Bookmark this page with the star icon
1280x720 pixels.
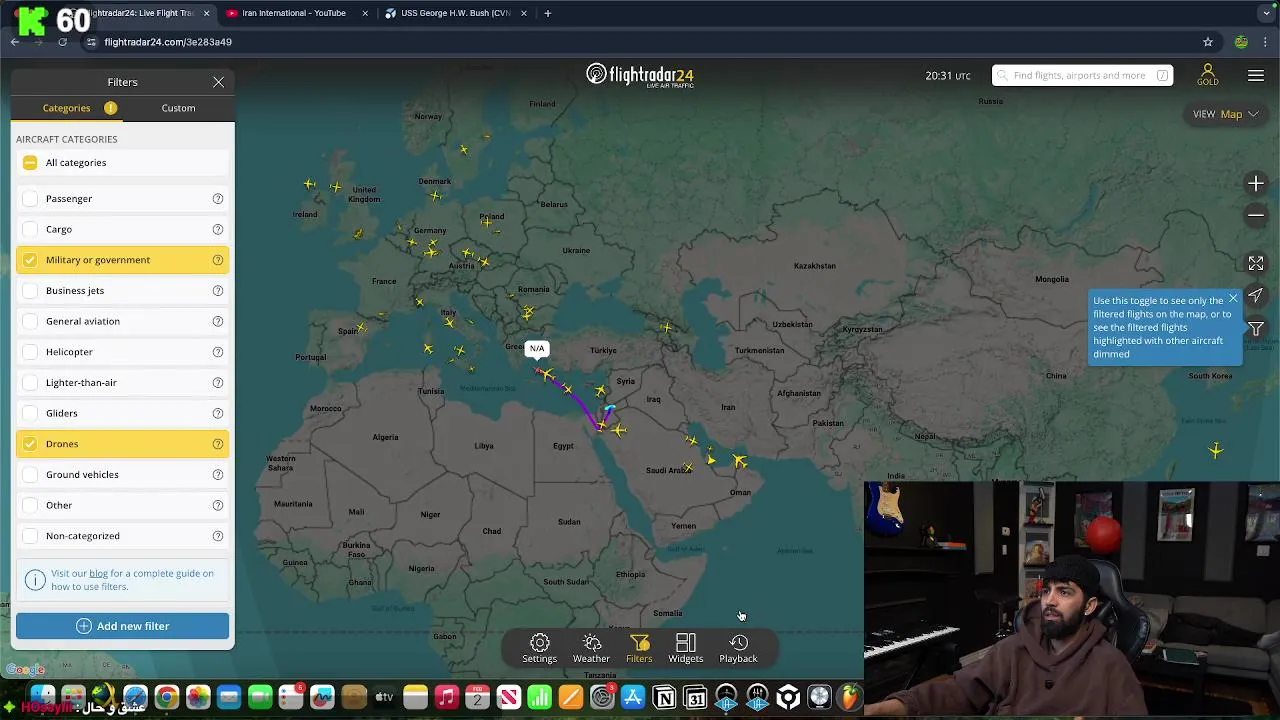tap(1208, 42)
